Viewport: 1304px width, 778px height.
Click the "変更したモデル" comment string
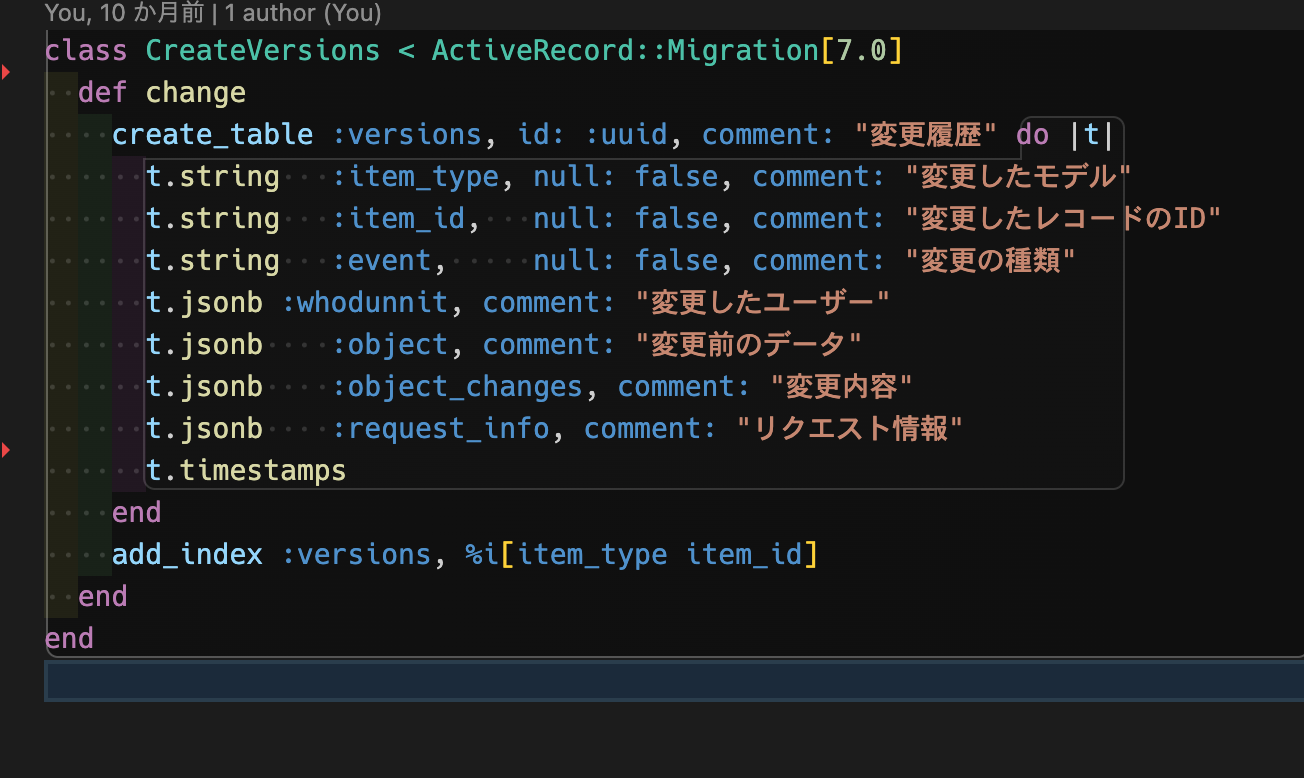(1017, 176)
